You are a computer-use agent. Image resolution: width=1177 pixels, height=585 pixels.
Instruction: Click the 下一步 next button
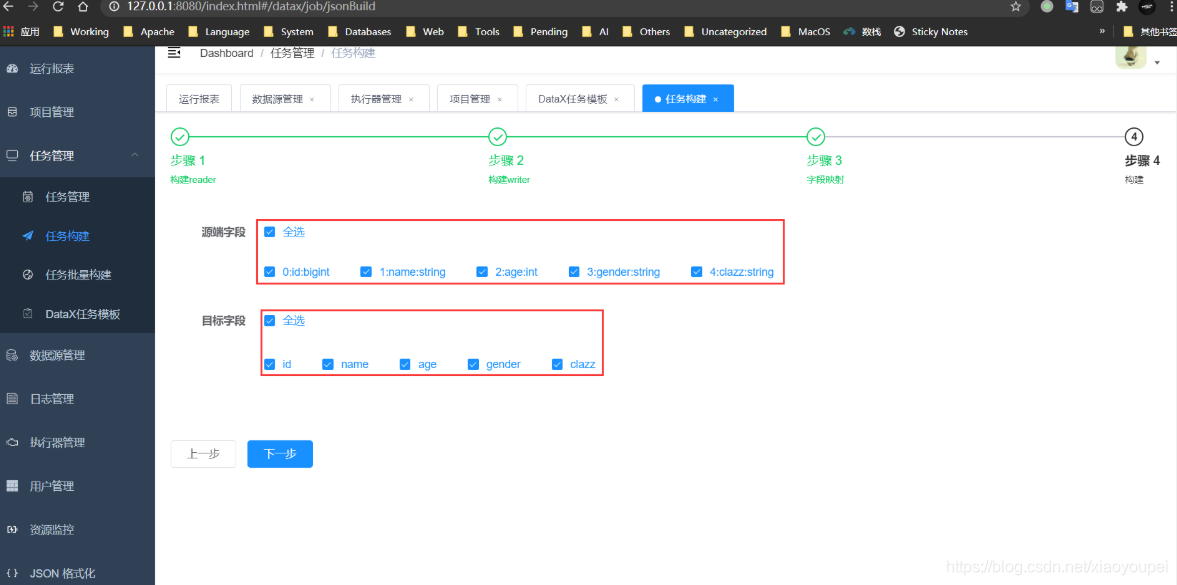[280, 454]
